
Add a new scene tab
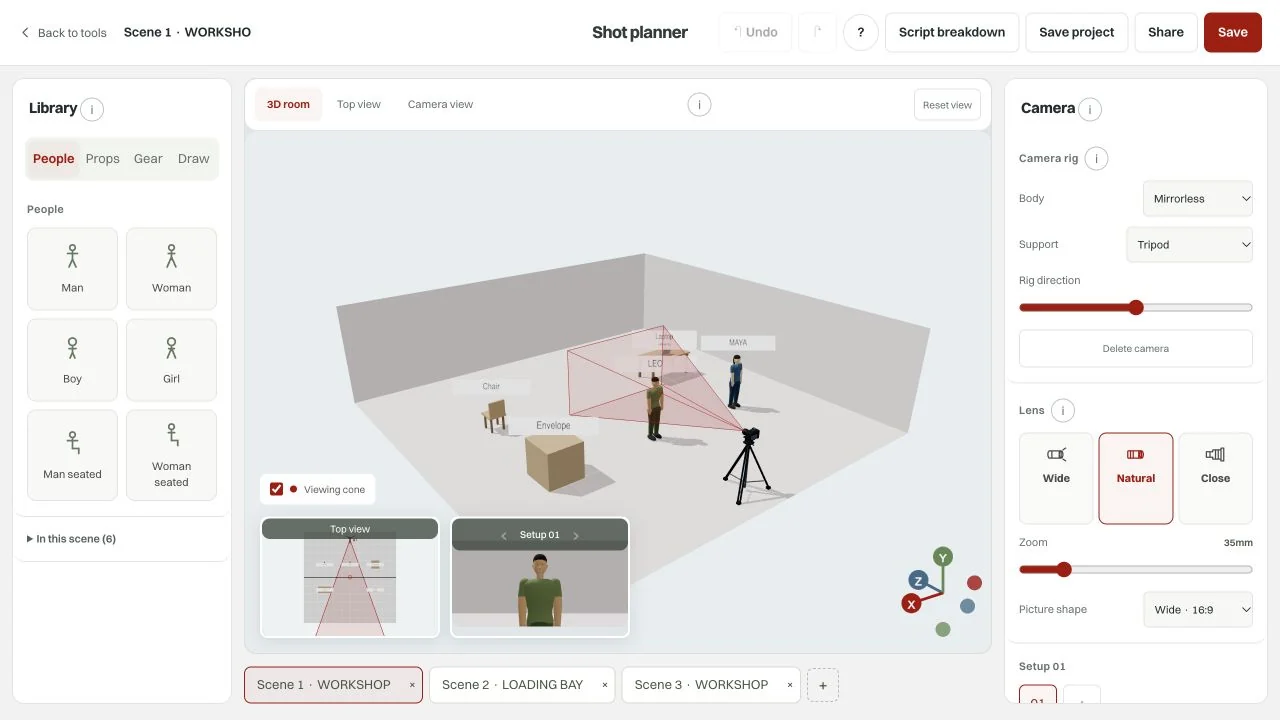823,685
